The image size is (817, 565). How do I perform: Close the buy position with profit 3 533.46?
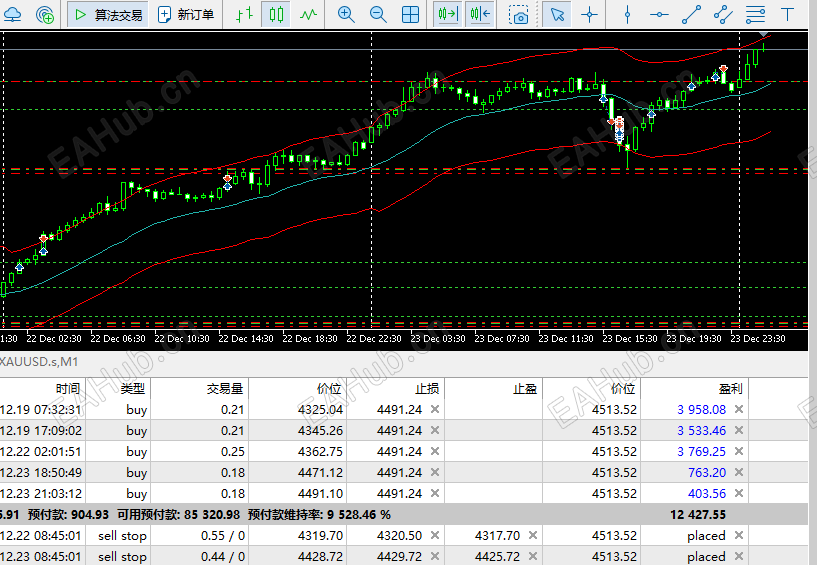click(x=738, y=431)
